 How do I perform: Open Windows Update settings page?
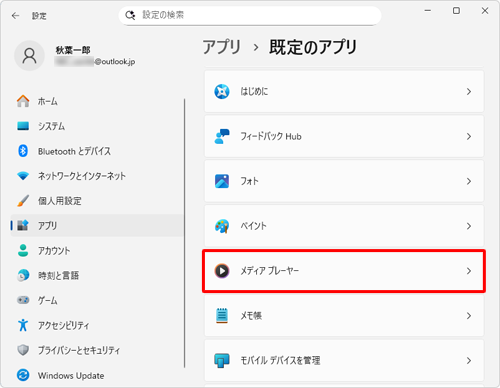[x=97, y=375]
